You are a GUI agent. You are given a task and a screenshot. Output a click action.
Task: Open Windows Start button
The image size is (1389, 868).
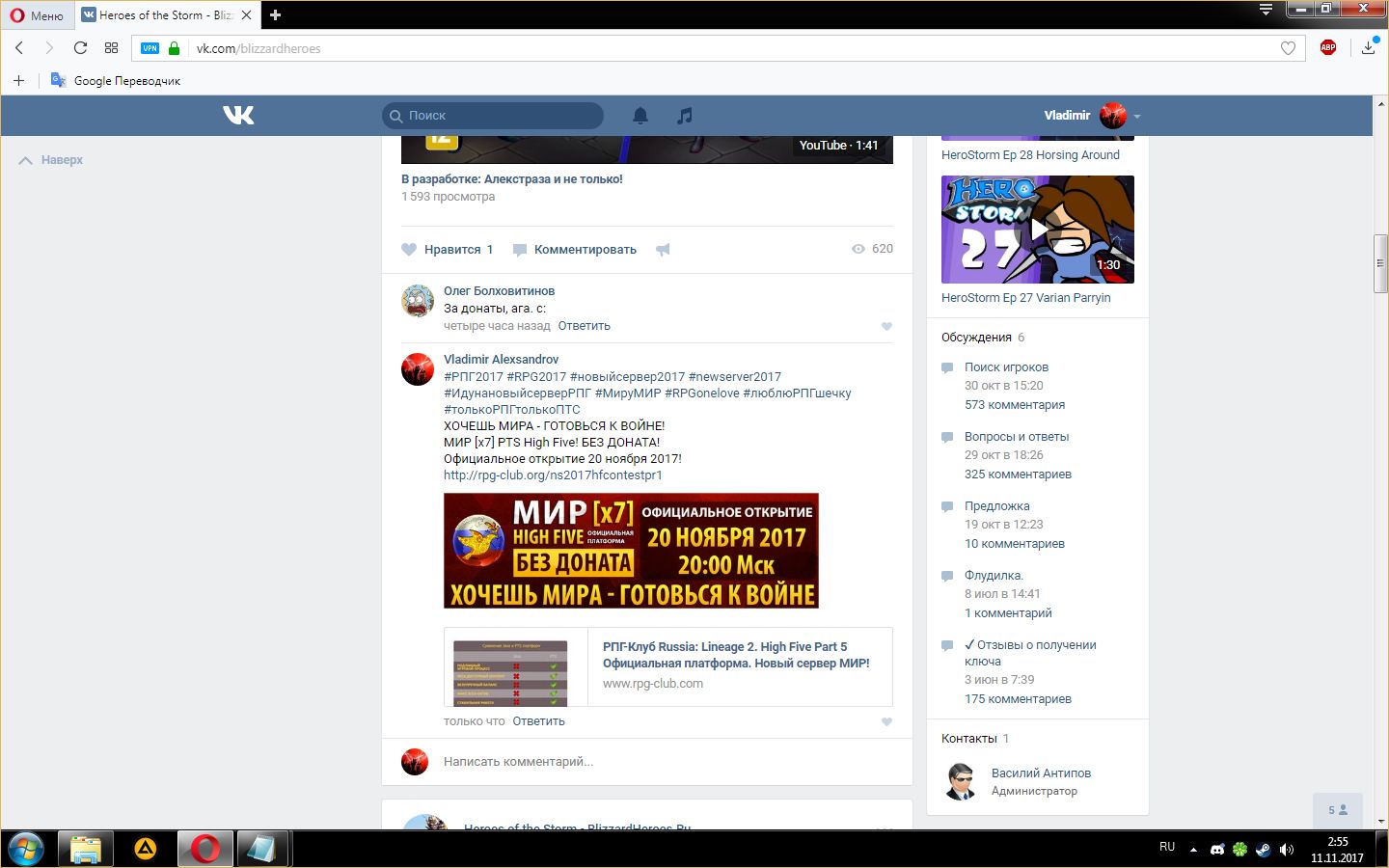26,850
